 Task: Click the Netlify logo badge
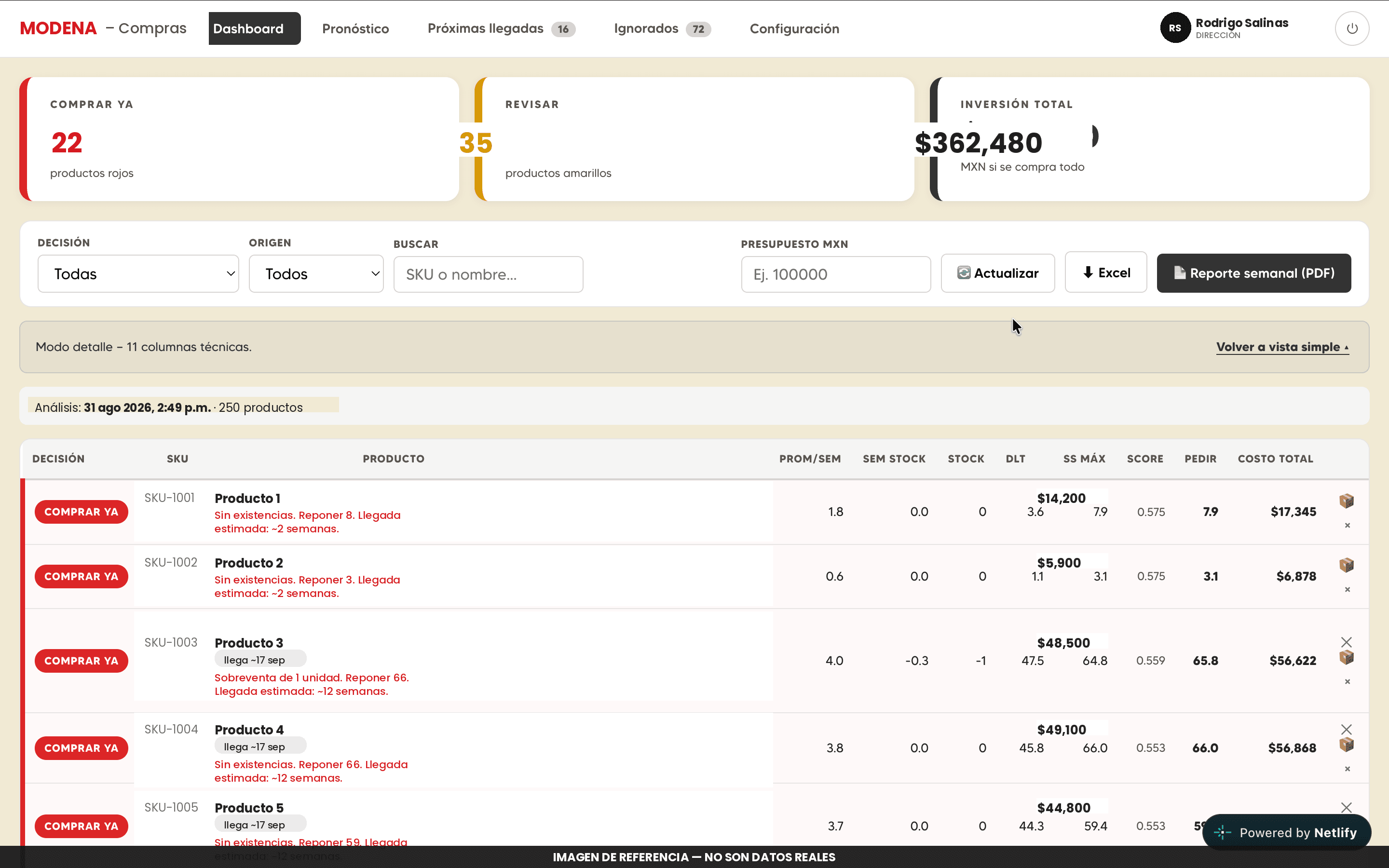pyautogui.click(x=1286, y=832)
